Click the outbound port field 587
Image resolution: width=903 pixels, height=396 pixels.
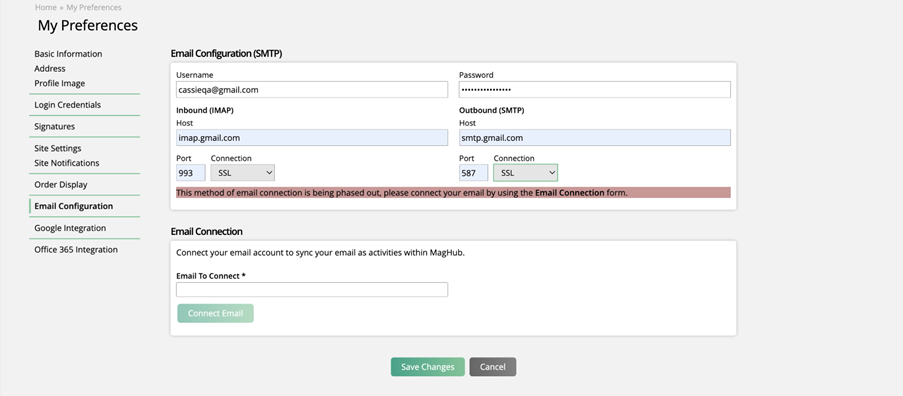[x=473, y=173]
